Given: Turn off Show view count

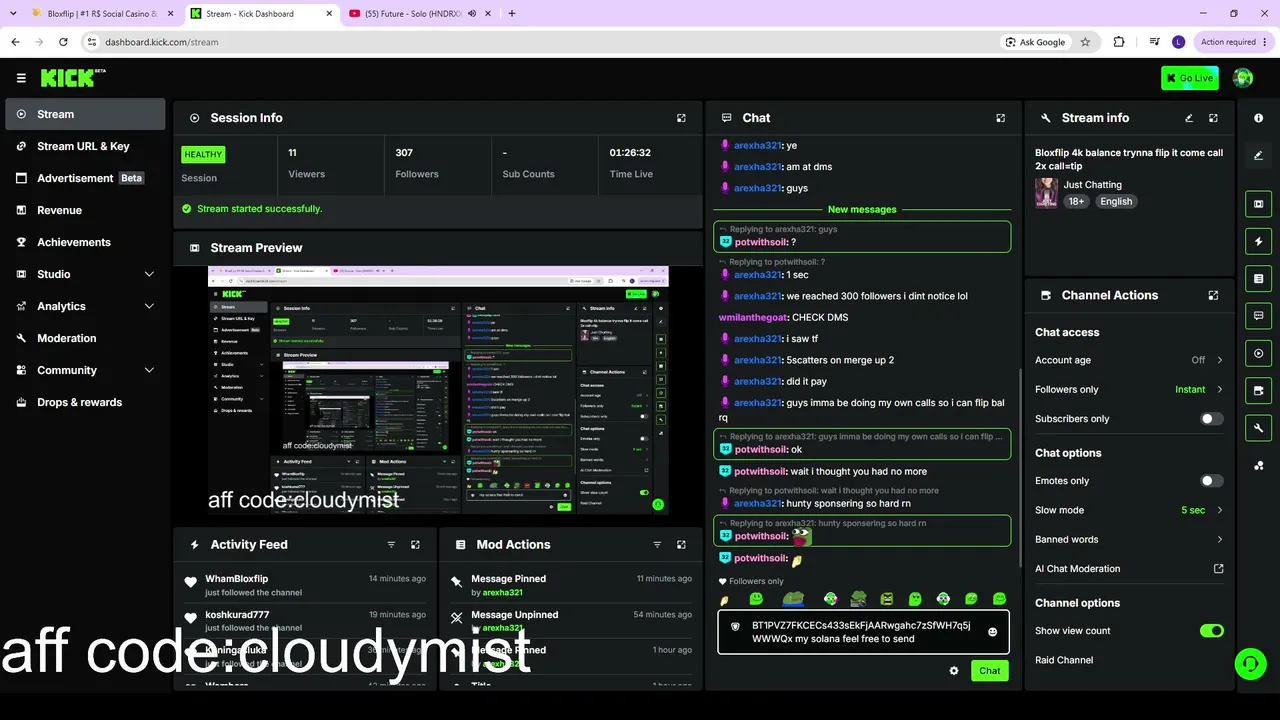Looking at the screenshot, I should [x=1211, y=631].
